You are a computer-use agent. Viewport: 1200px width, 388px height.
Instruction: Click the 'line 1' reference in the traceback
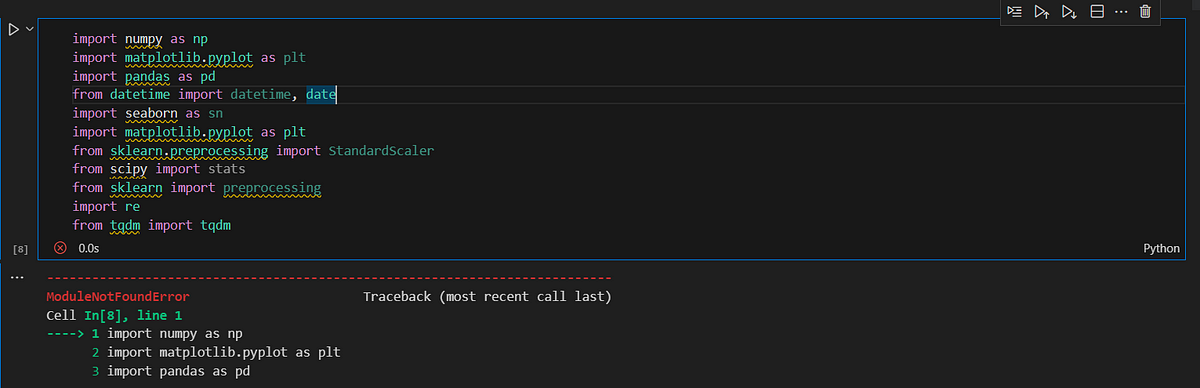pos(157,315)
